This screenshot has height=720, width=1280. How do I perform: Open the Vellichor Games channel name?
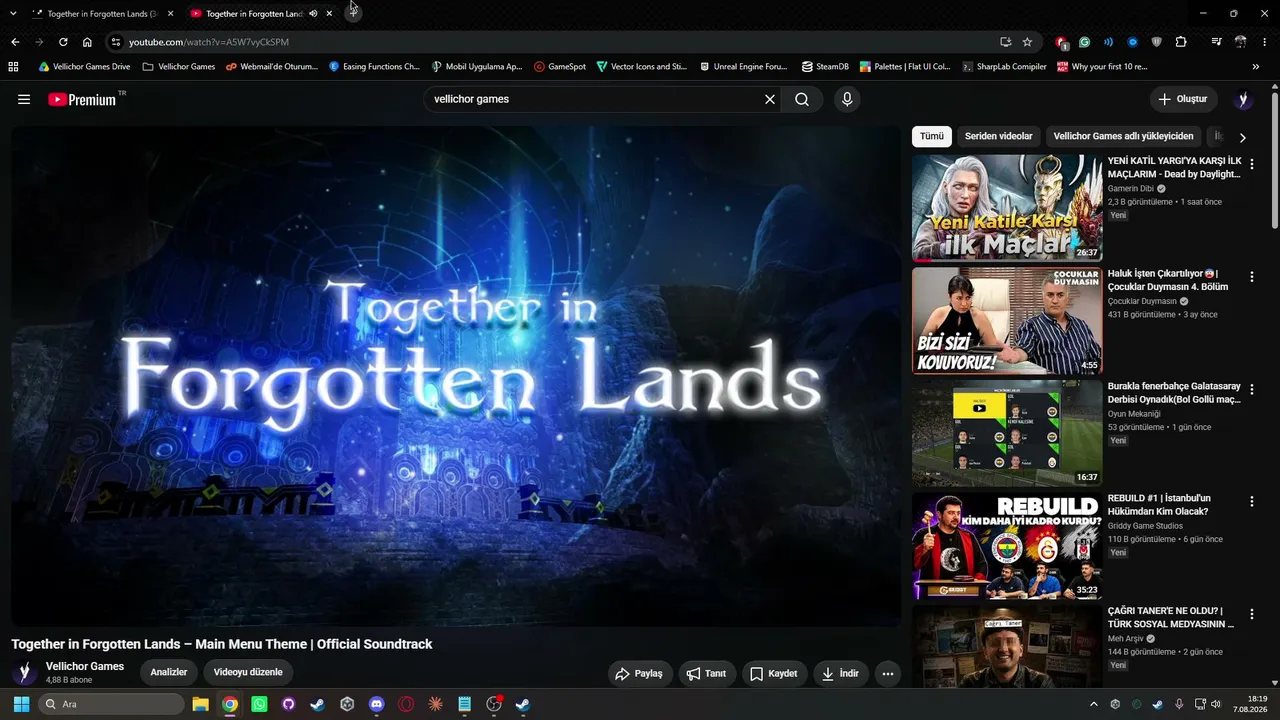pyautogui.click(x=85, y=666)
